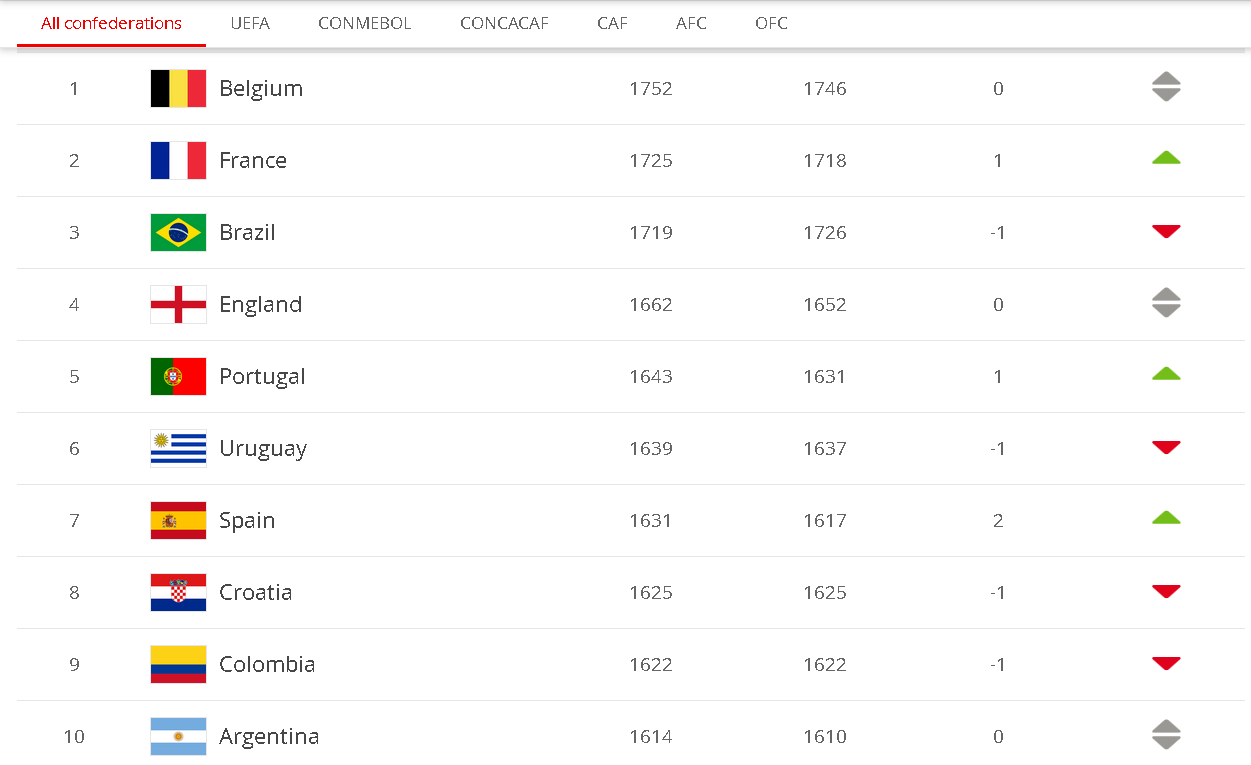
Task: Click the Colombia flag icon
Action: (x=178, y=664)
